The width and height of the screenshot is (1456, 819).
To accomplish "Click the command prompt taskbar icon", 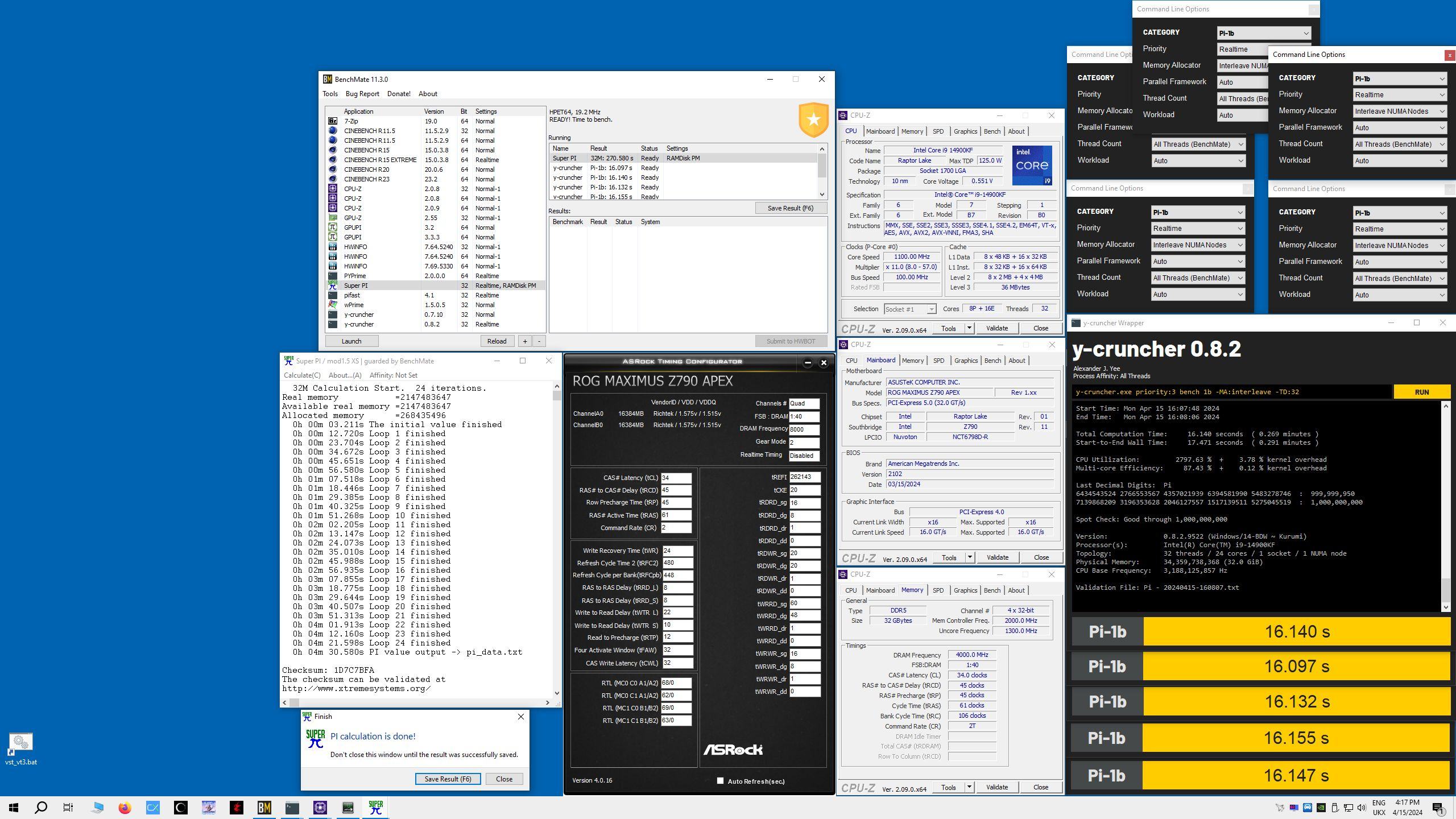I will [x=292, y=808].
